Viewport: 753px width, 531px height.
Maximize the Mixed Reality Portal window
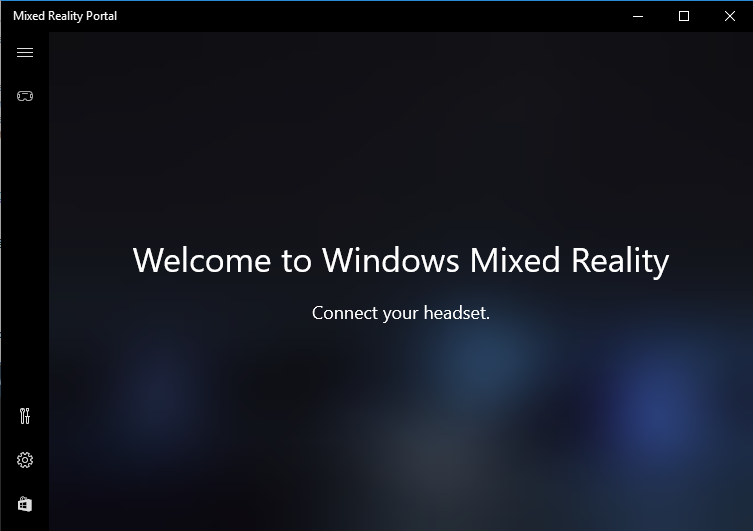pos(684,16)
